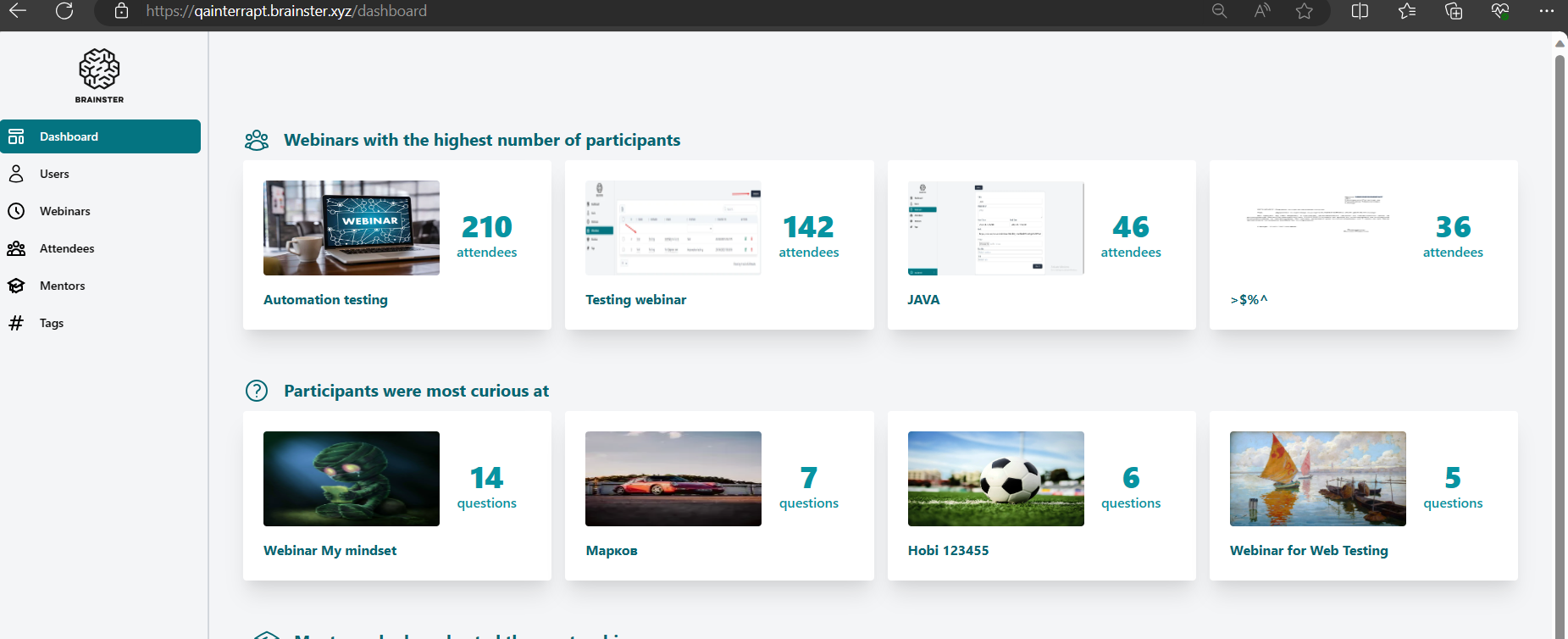This screenshot has width=1568, height=639.
Task: Click the Mentors graduation cap icon
Action: pos(16,286)
